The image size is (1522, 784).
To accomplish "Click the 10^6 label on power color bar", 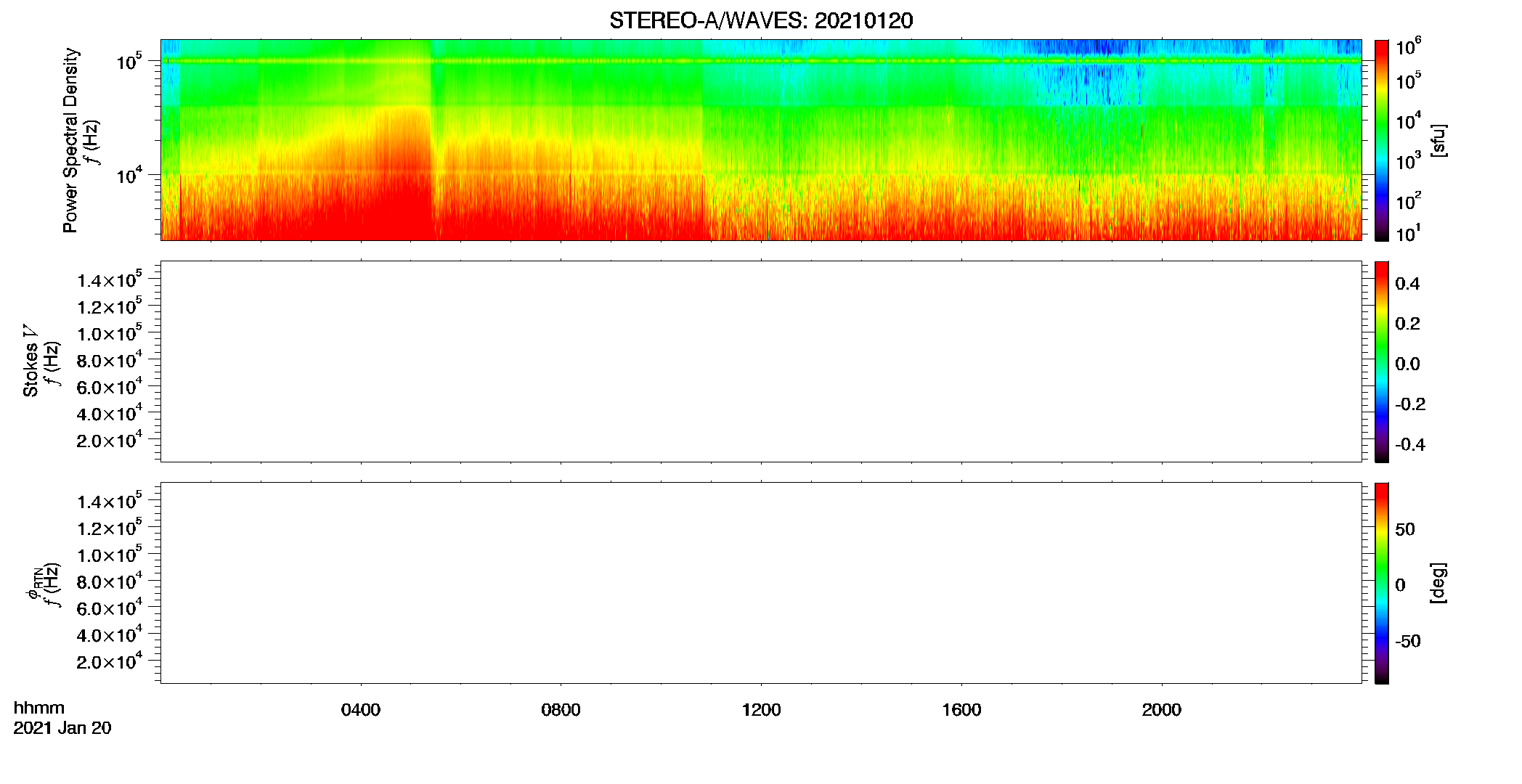I will point(1408,46).
